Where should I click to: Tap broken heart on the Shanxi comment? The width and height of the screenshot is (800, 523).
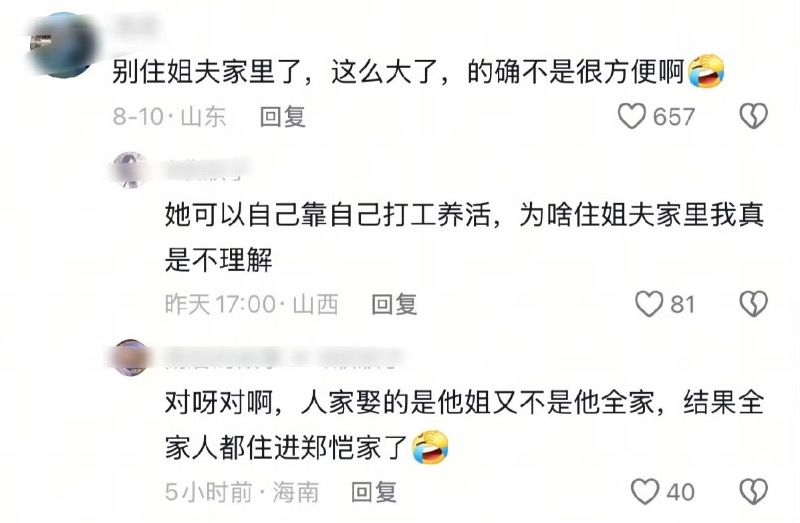click(754, 304)
